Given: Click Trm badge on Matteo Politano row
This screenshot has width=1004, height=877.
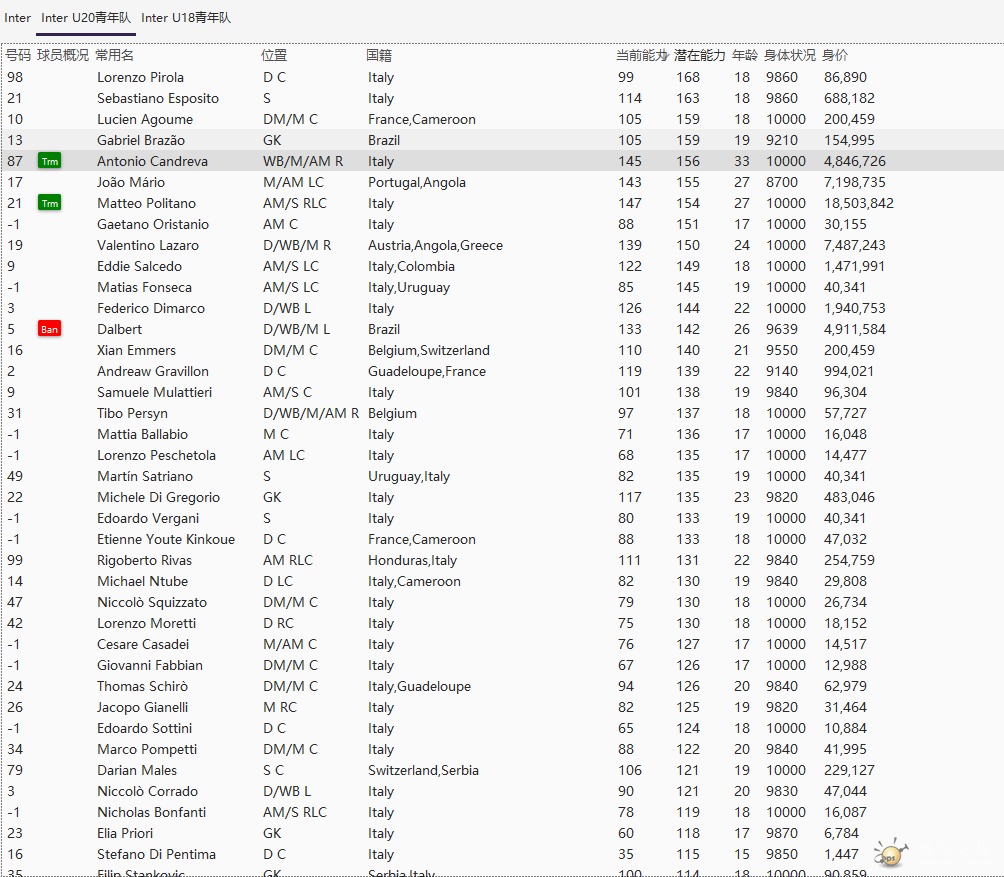Looking at the screenshot, I should point(49,204).
